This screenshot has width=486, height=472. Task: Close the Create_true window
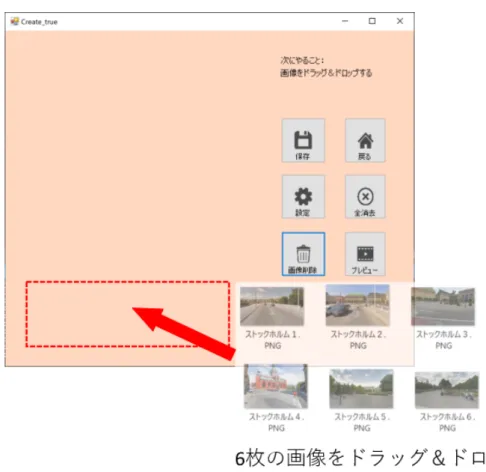click(400, 21)
